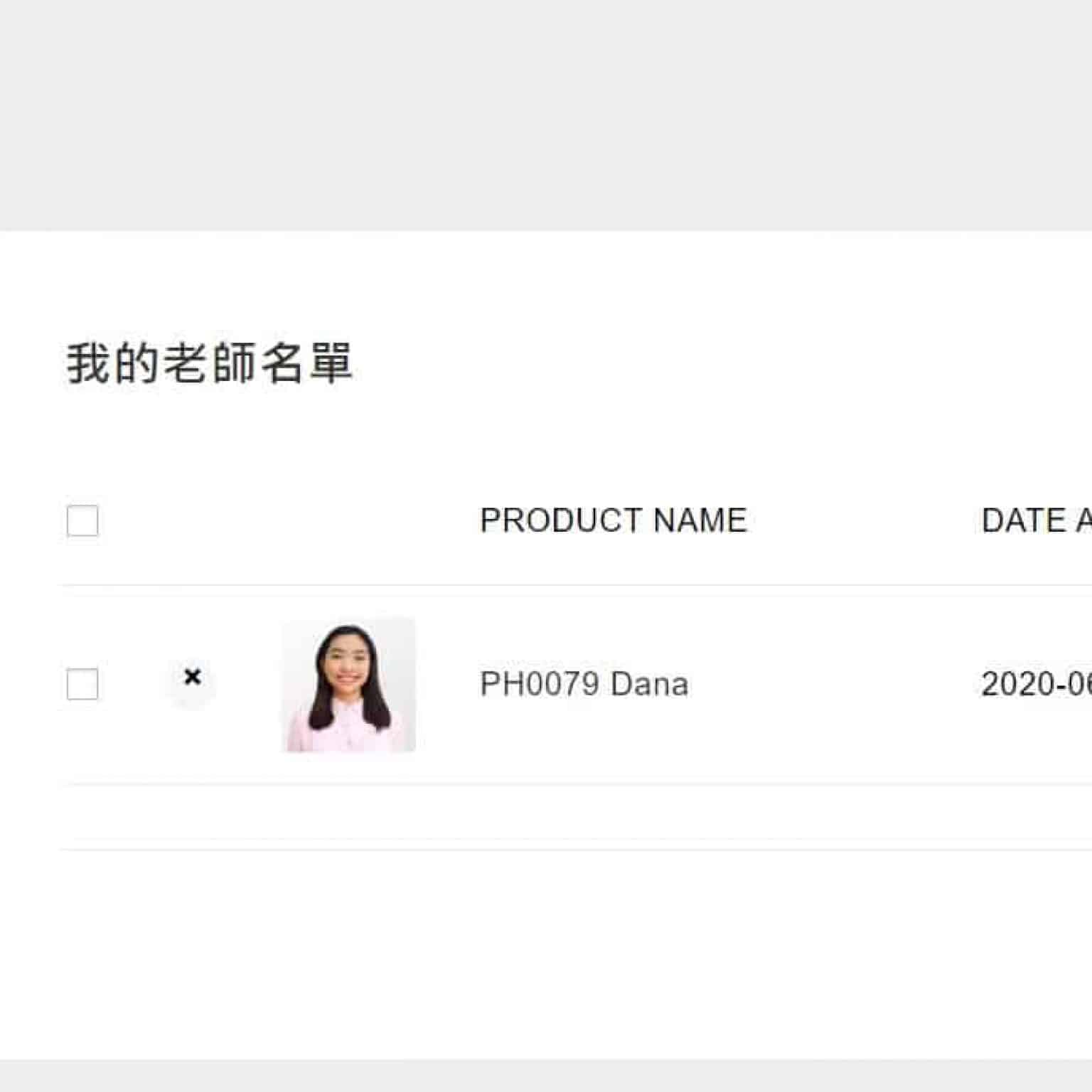Image resolution: width=1092 pixels, height=1092 pixels.
Task: View the portrait of the teacher in pink shirt
Action: click(349, 685)
